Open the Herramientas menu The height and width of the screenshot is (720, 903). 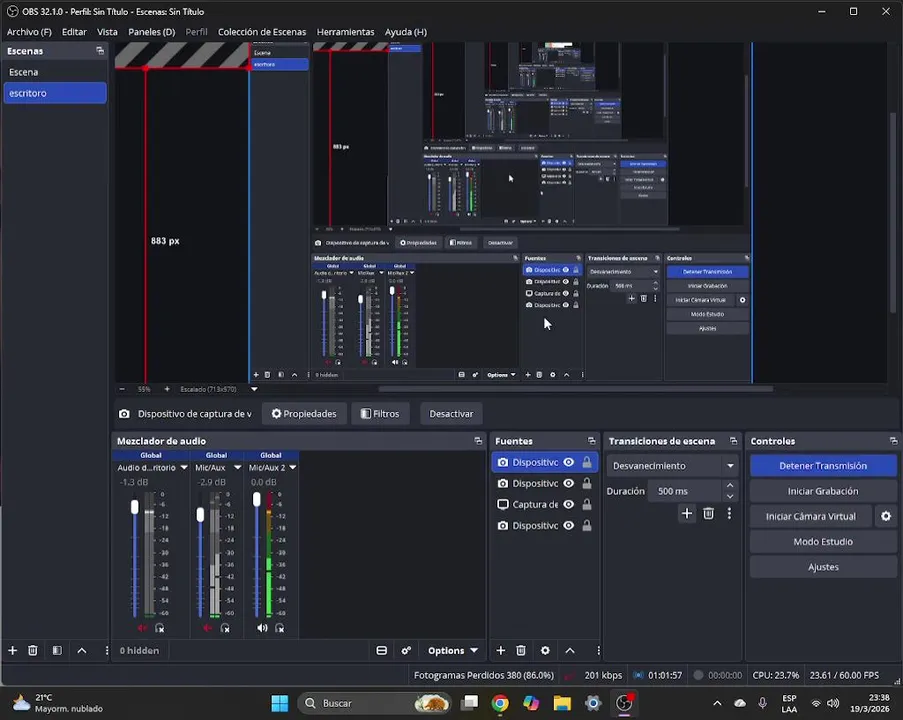(346, 32)
